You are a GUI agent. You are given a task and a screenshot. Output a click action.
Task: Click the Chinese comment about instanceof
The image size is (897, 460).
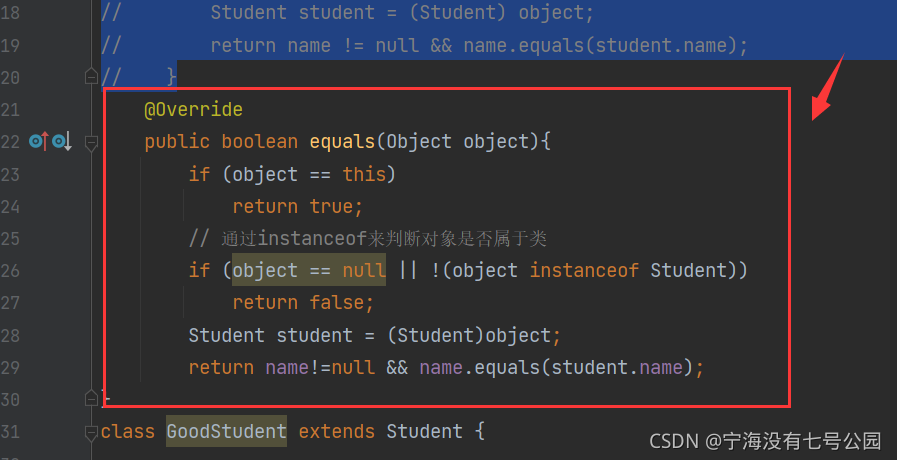click(367, 238)
